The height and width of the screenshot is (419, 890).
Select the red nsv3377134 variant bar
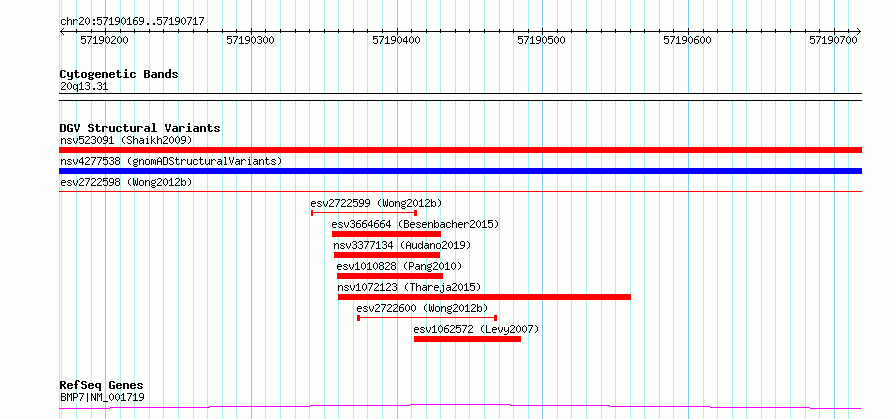(387, 255)
